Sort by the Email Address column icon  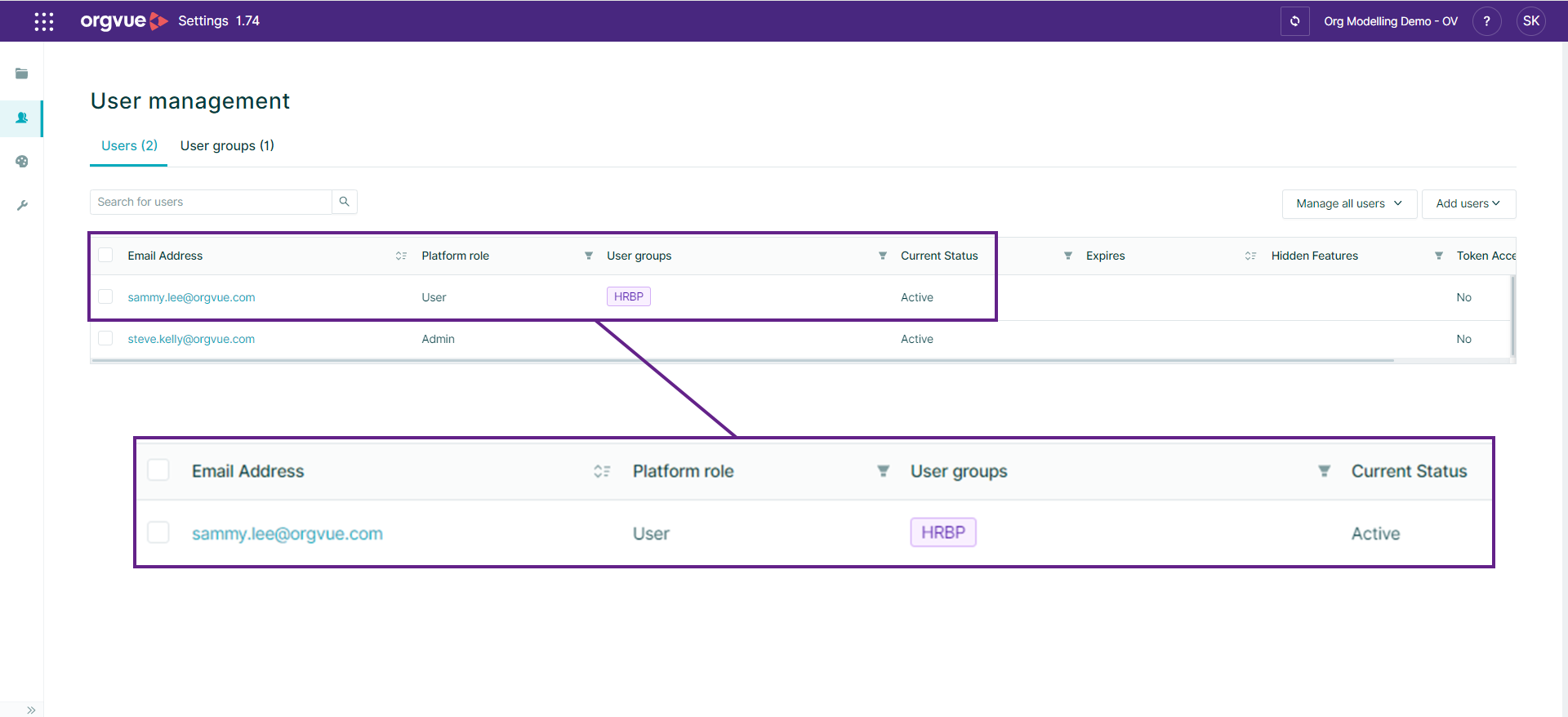point(401,256)
